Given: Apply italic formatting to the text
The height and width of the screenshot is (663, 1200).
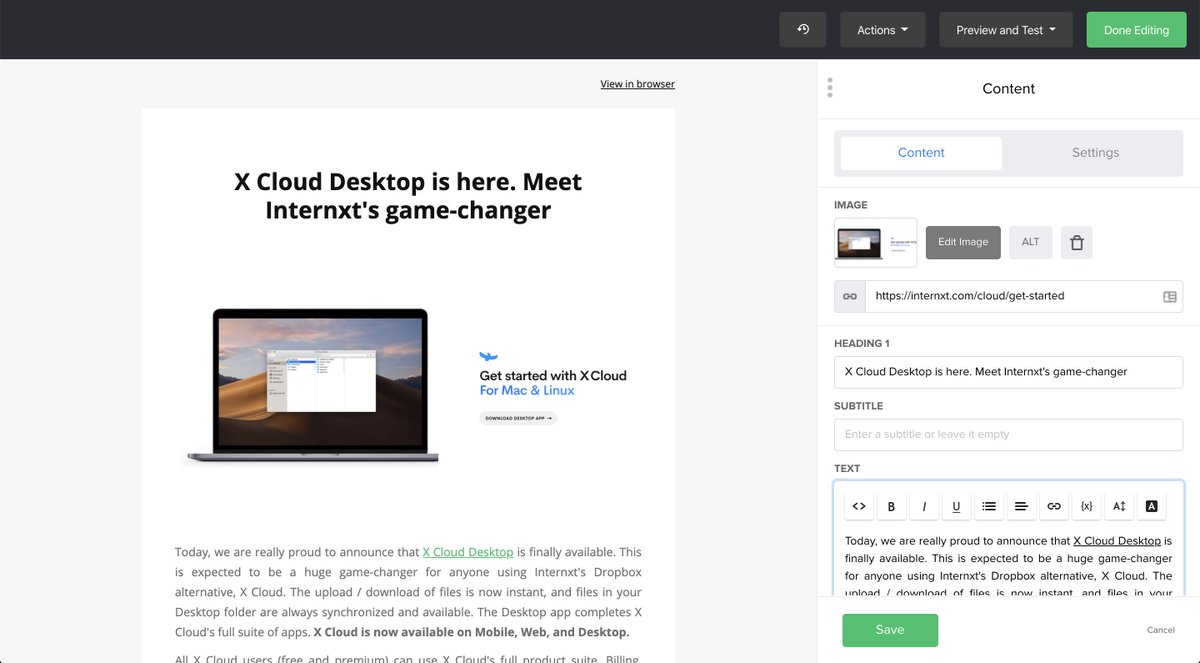Looking at the screenshot, I should [x=924, y=506].
